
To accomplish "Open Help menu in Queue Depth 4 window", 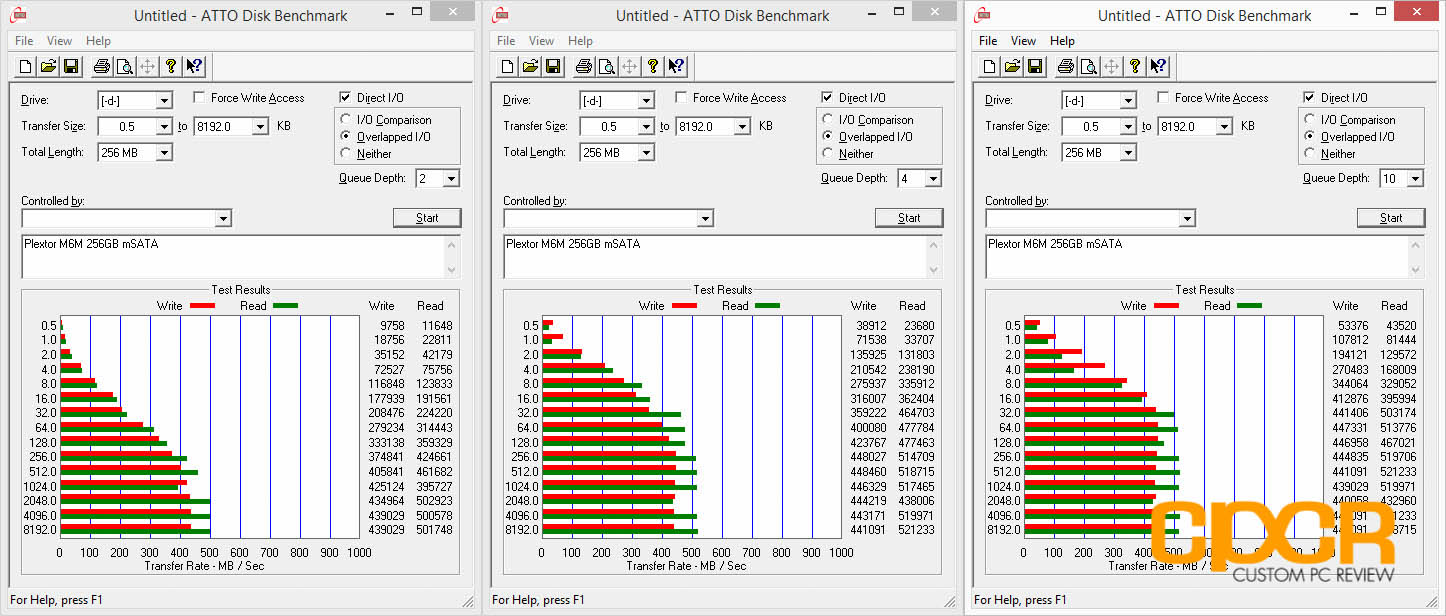I will 580,41.
